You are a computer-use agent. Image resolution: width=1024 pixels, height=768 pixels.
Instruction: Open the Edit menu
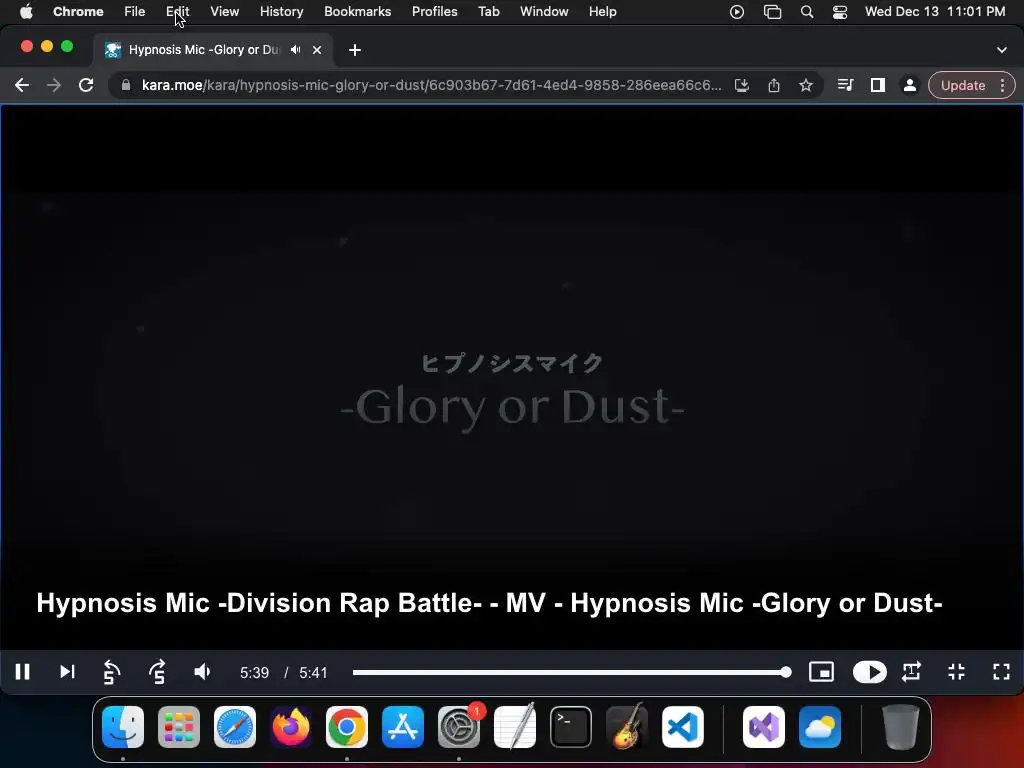click(178, 12)
